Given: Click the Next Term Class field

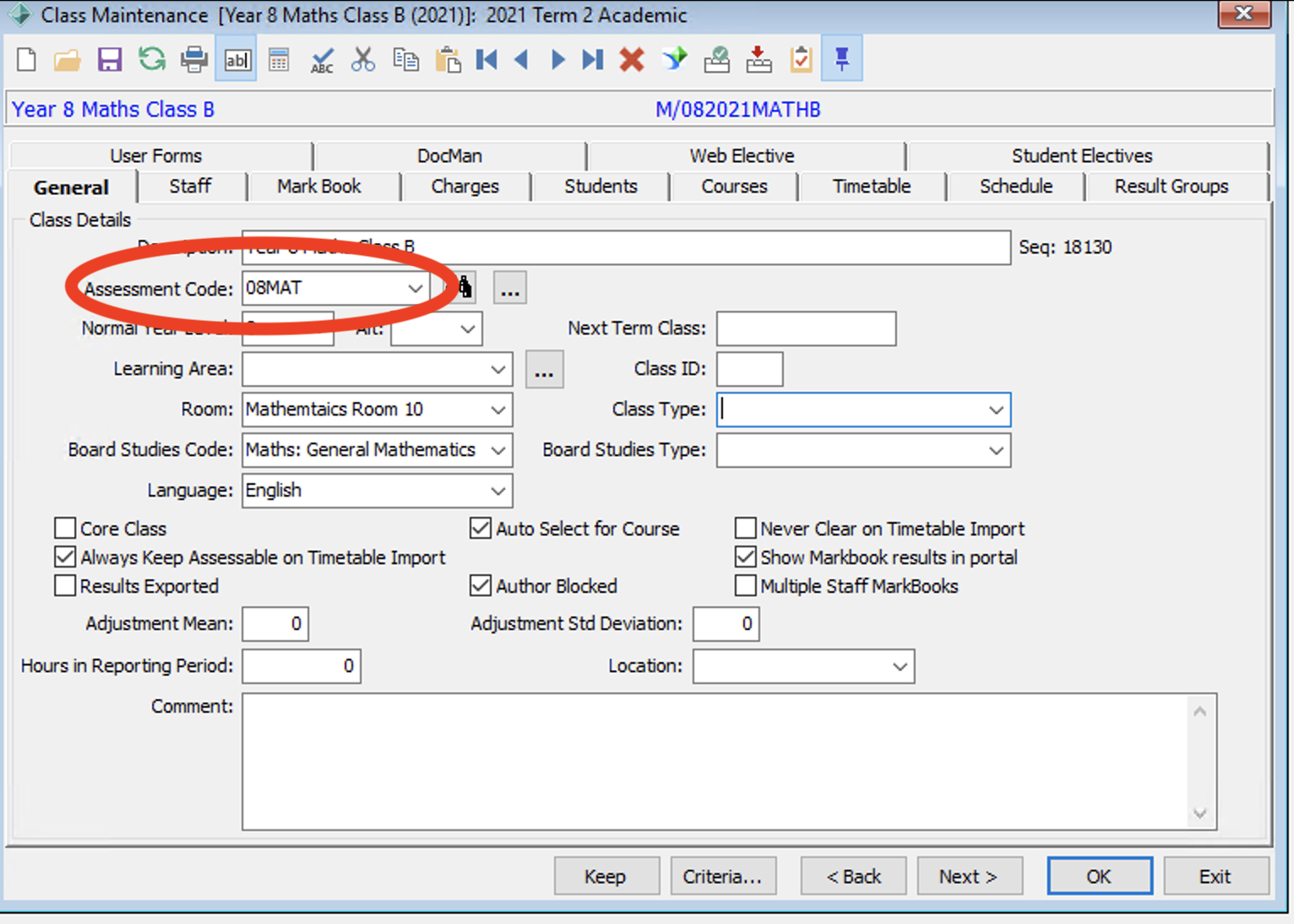Looking at the screenshot, I should (x=806, y=329).
